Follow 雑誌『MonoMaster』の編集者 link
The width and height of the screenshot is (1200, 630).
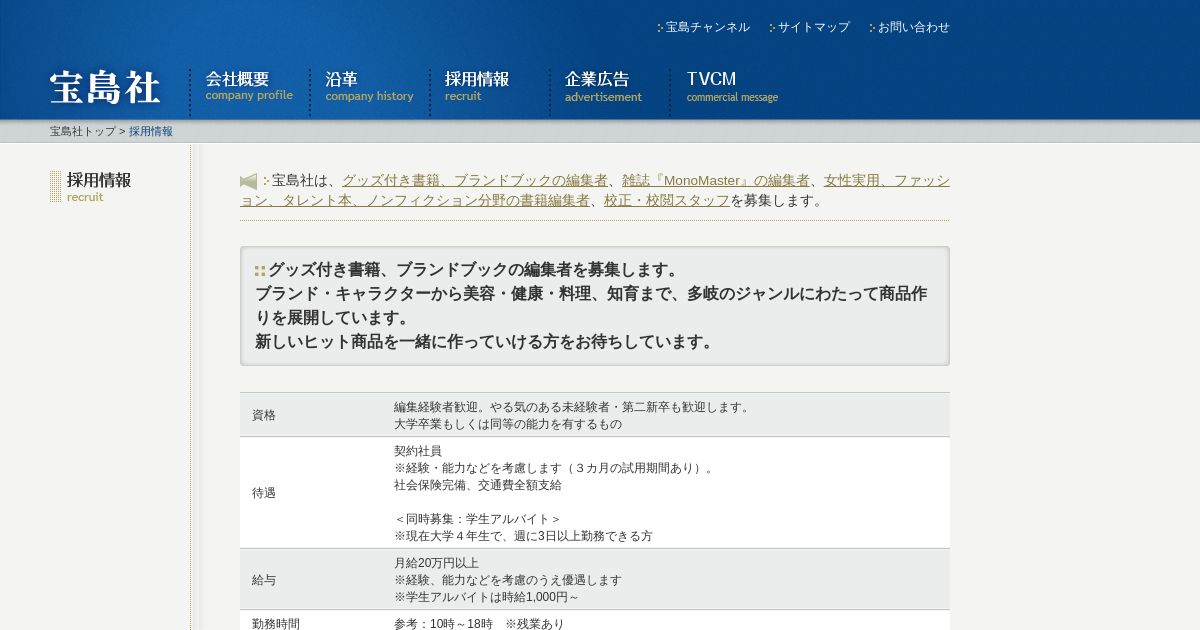(716, 180)
